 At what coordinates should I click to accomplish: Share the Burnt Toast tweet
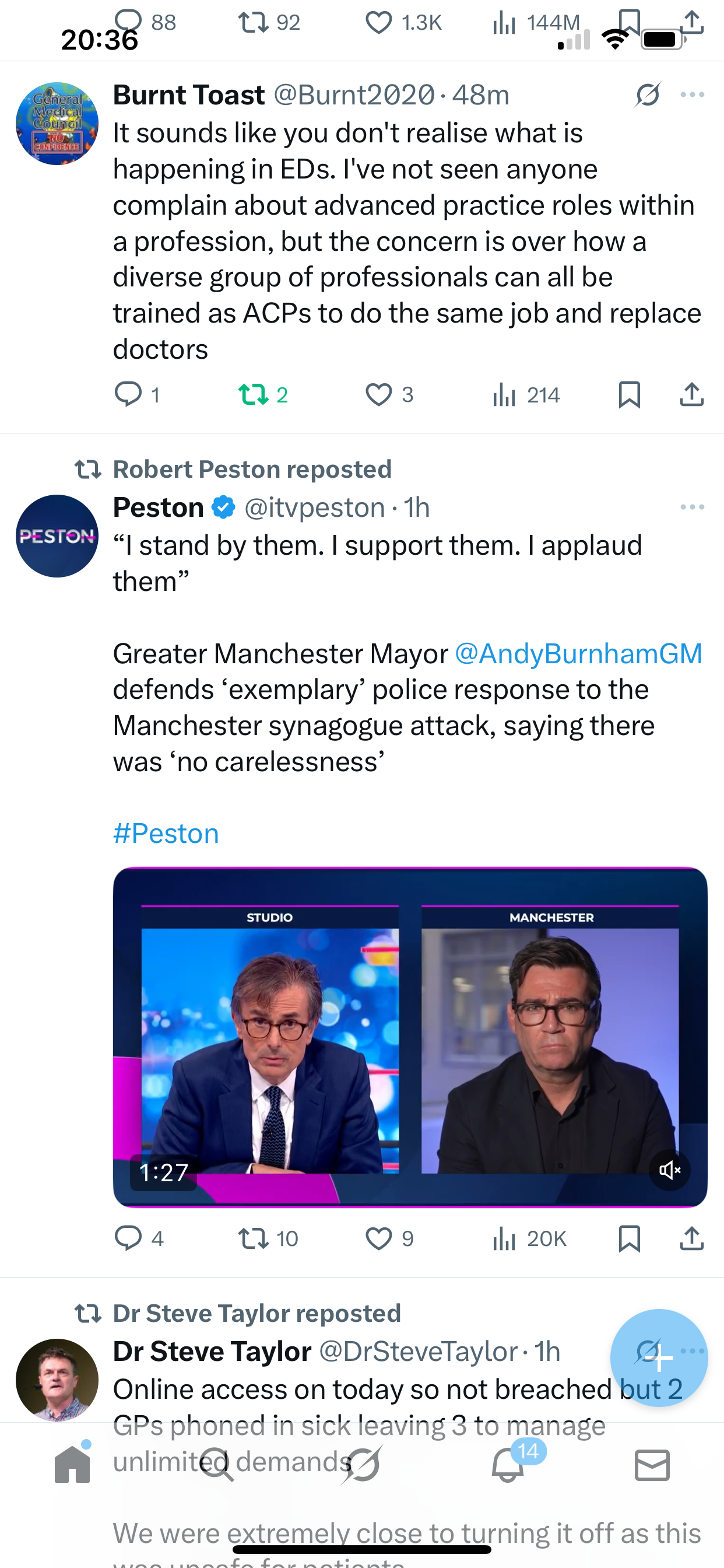[x=692, y=394]
